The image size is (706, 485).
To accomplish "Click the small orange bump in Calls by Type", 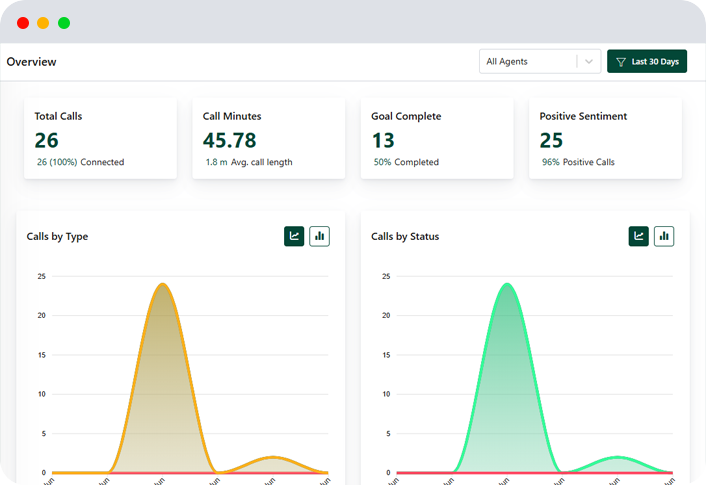I will (270, 458).
